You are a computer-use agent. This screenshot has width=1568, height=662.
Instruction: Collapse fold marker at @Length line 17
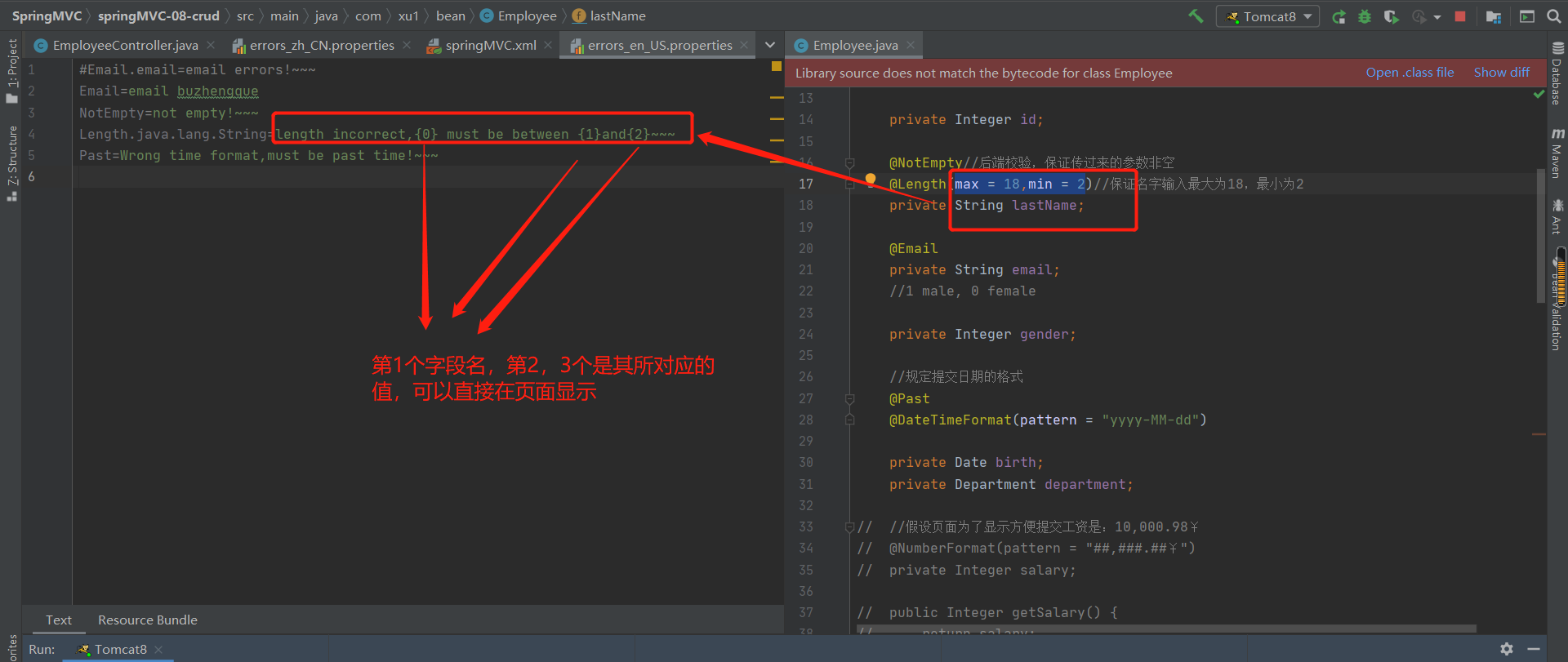pos(849,184)
